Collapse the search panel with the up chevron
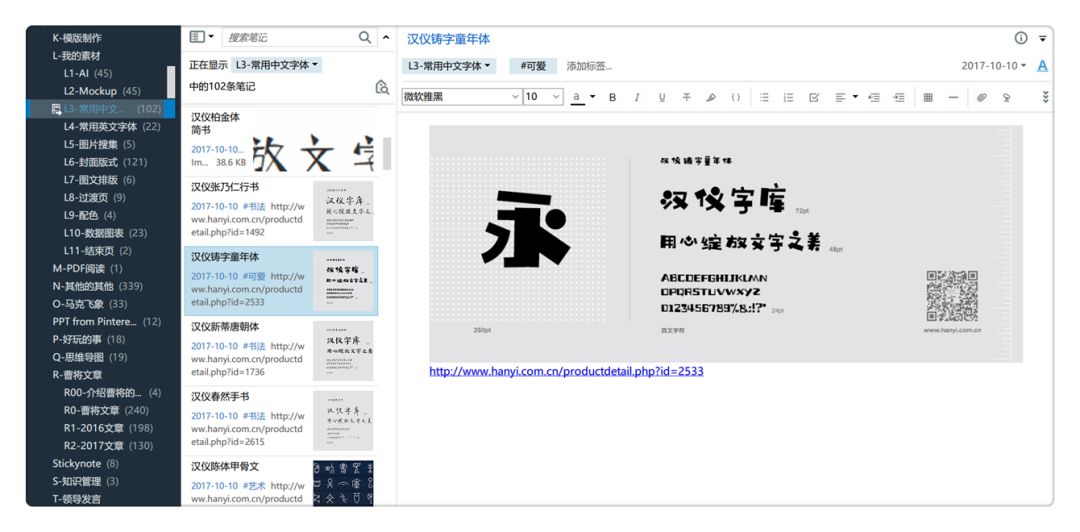Image resolution: width=1080 pixels, height=532 pixels. (386, 37)
